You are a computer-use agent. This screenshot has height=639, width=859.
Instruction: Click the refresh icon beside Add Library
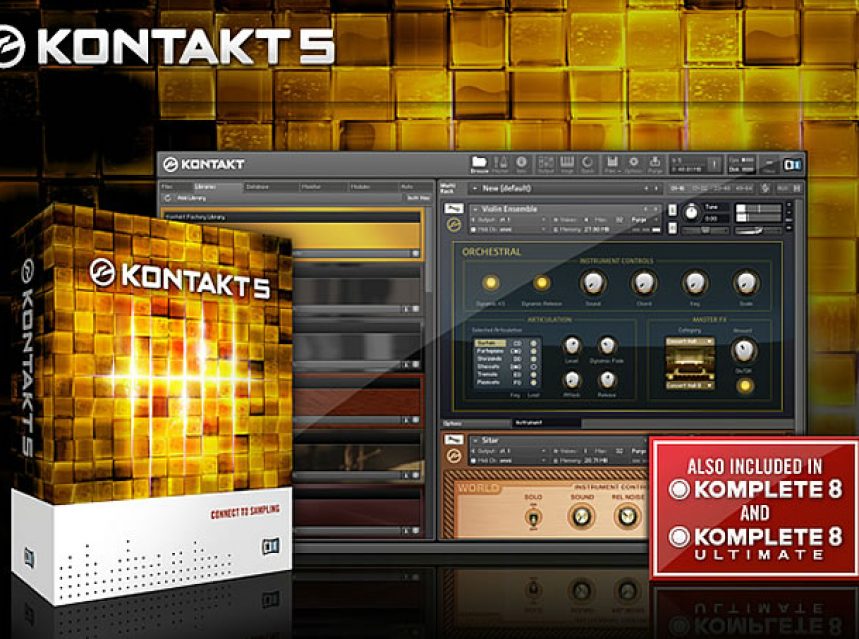coord(168,198)
